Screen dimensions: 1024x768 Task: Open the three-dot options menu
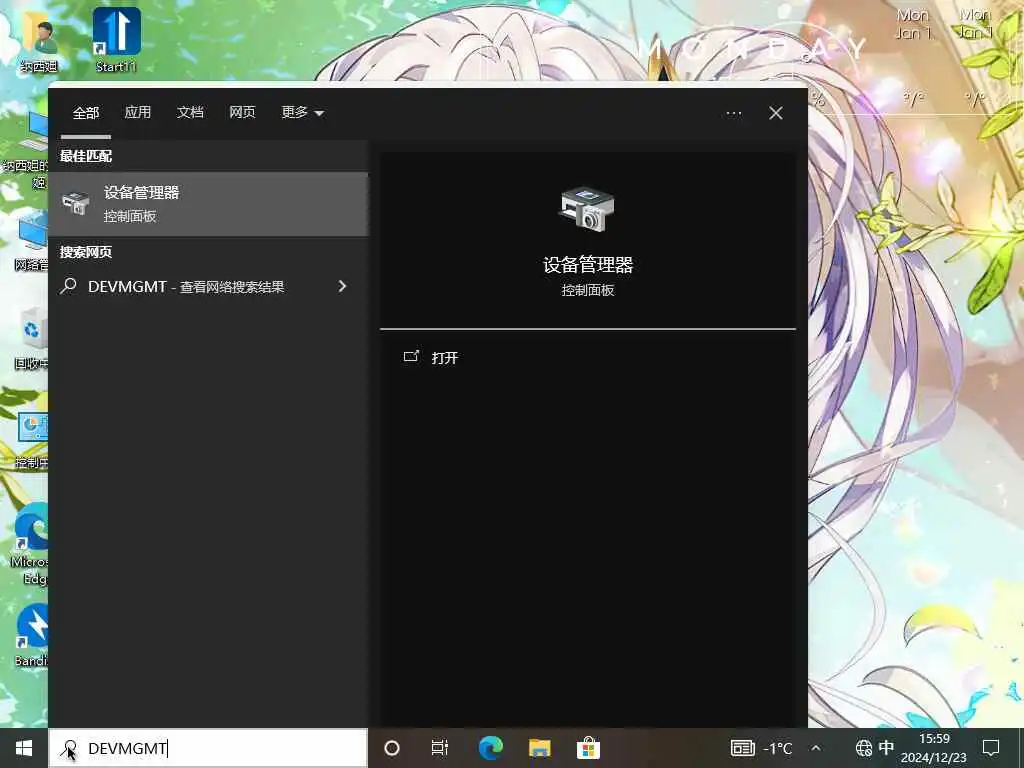(x=733, y=113)
